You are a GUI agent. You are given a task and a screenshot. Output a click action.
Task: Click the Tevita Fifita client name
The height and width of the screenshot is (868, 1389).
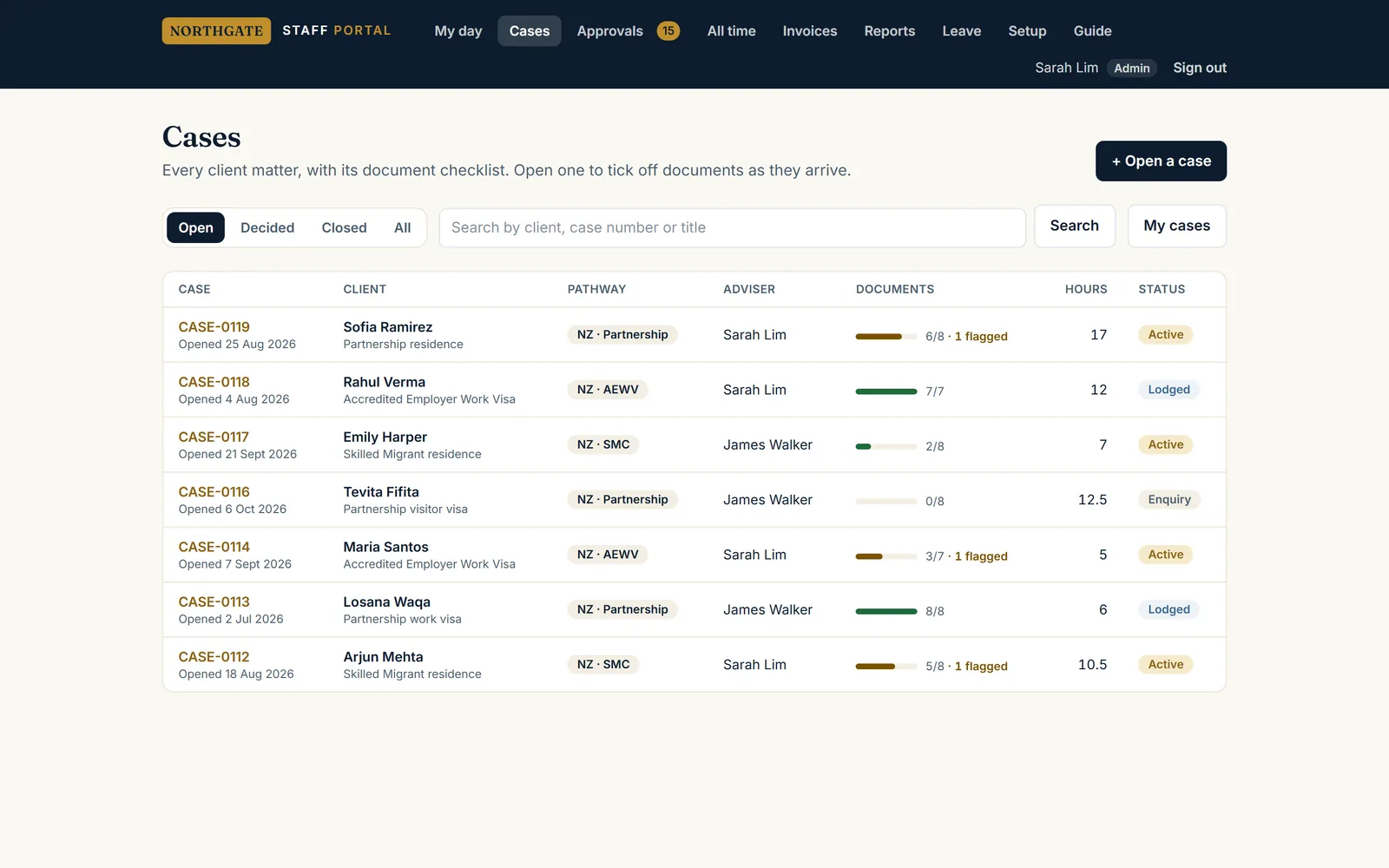pos(381,492)
